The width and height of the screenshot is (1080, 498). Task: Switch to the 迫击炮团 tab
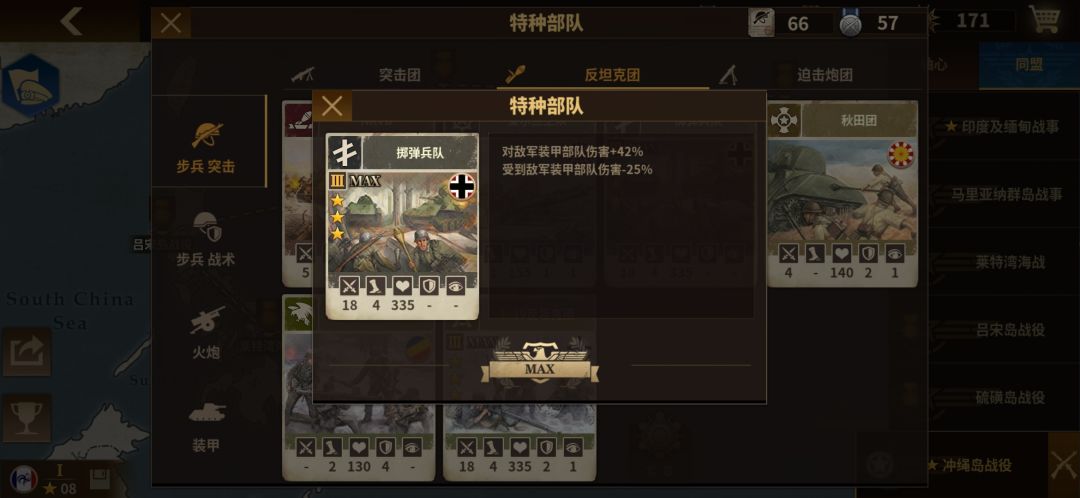(x=824, y=75)
